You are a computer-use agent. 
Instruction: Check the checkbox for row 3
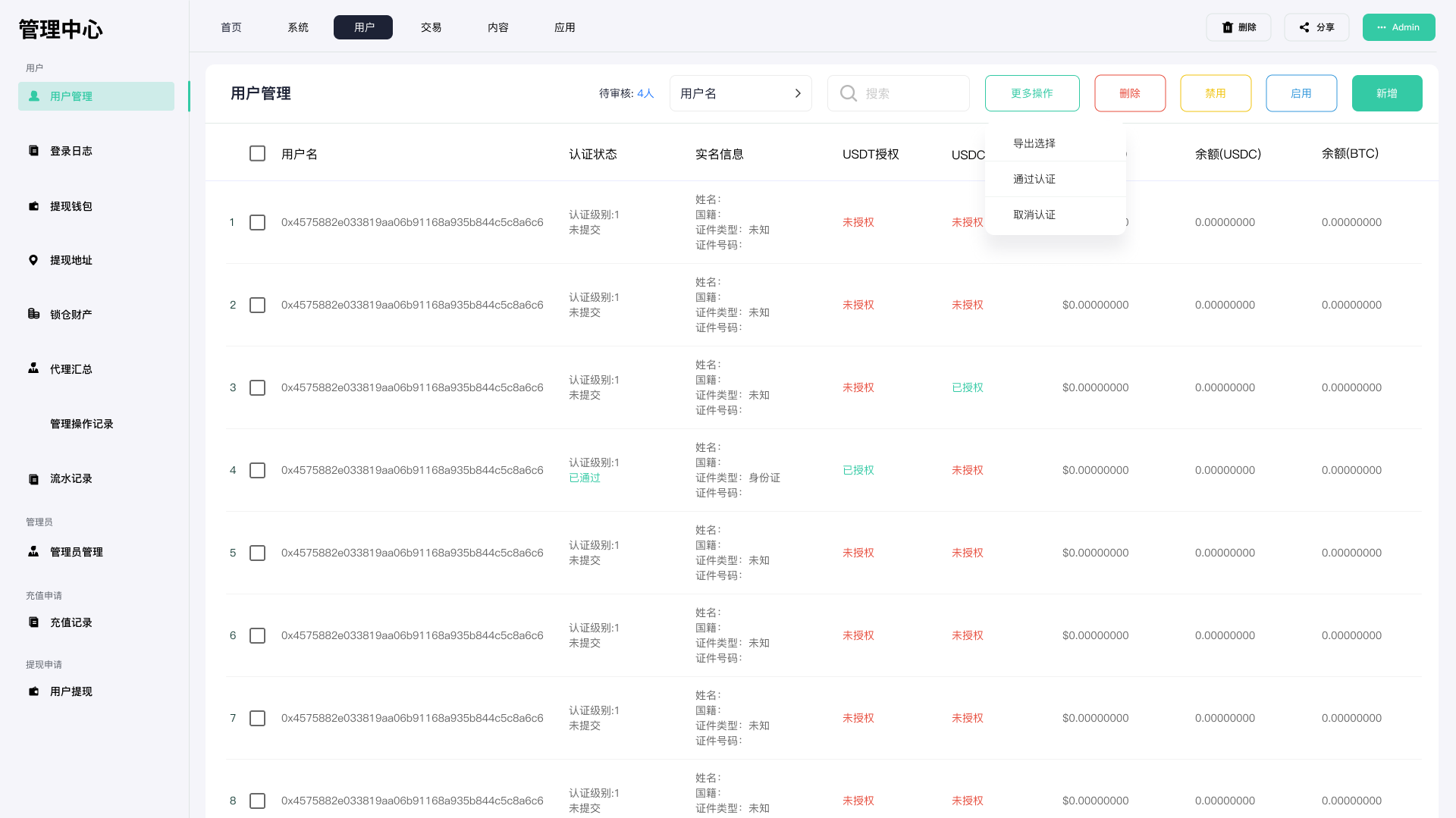pos(258,388)
